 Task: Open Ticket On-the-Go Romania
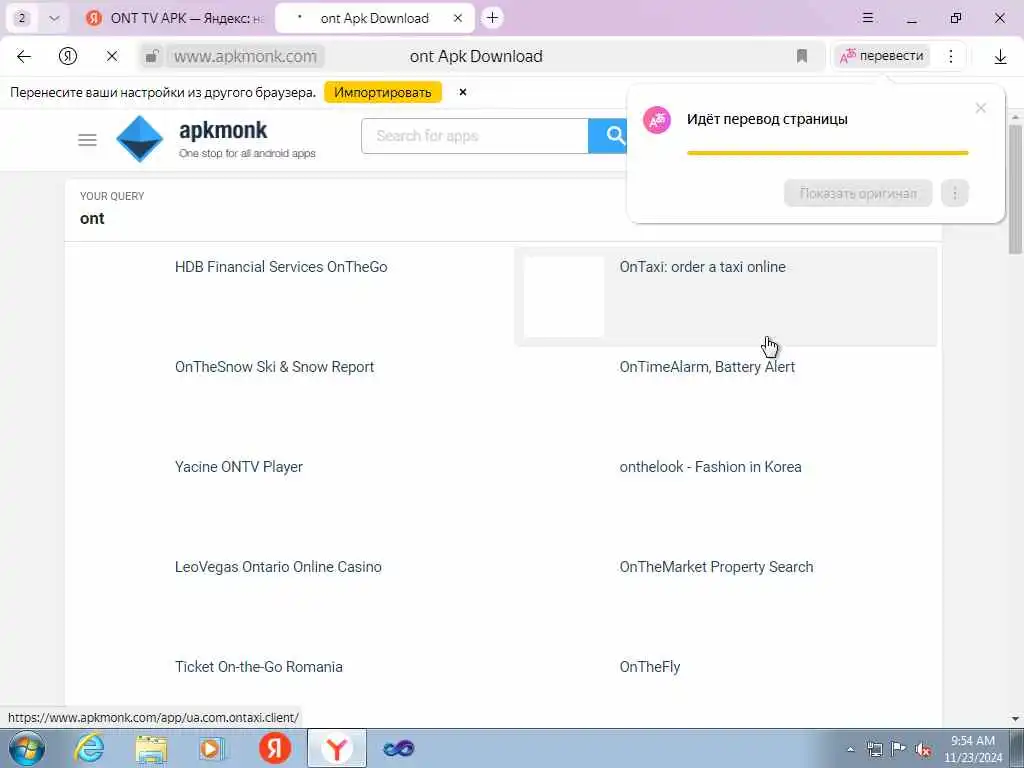(259, 666)
